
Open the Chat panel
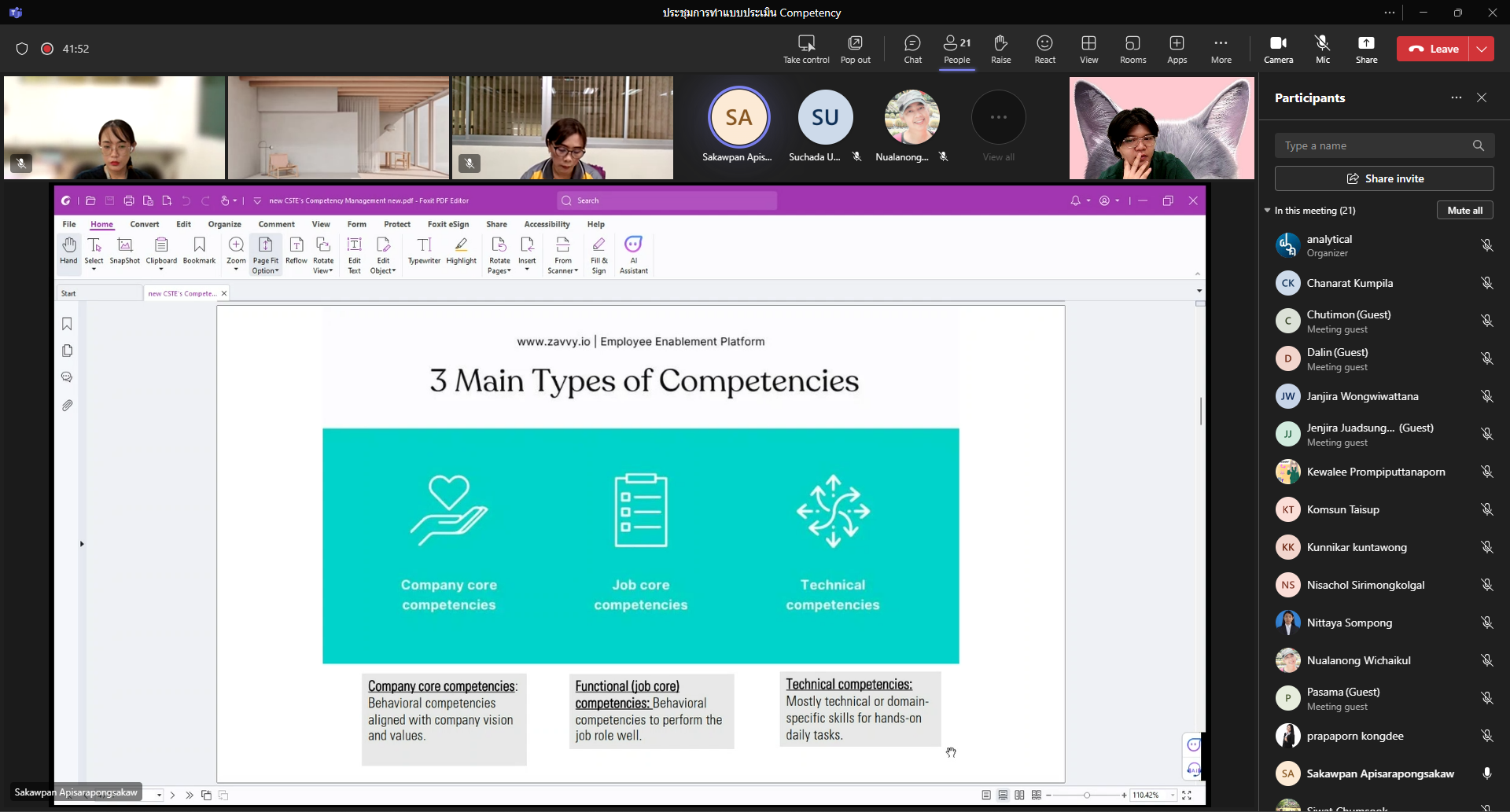coord(912,49)
